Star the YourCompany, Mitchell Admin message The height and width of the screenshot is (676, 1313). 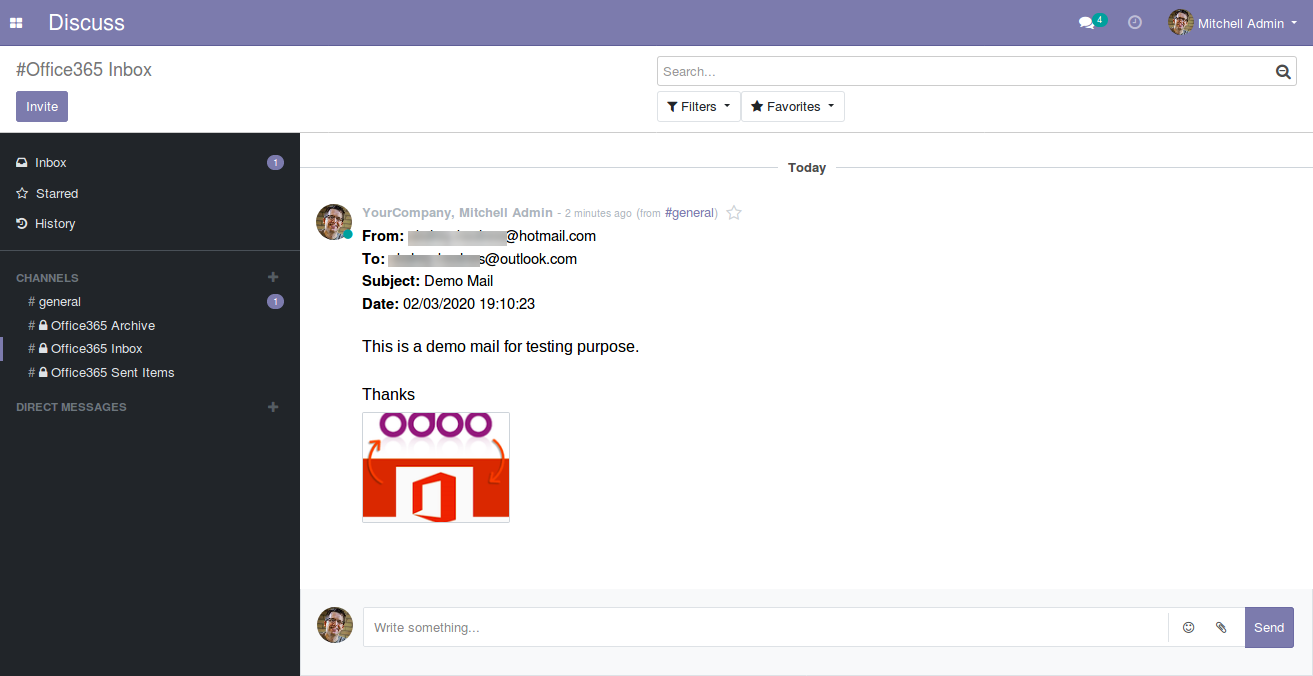click(734, 212)
